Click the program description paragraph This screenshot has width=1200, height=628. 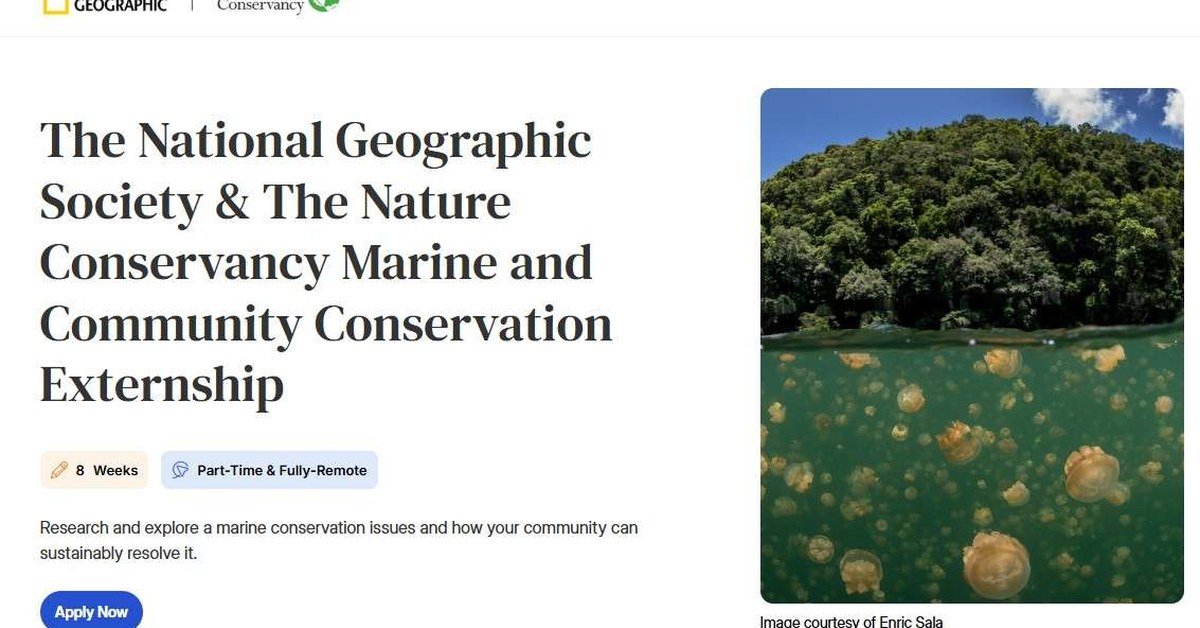coord(338,539)
